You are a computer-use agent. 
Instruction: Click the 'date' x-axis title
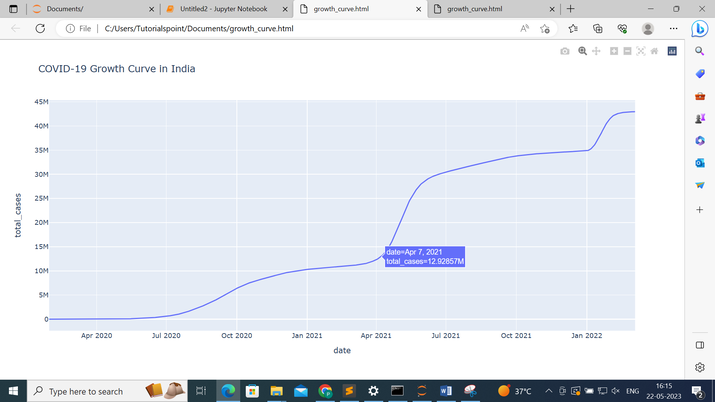342,350
